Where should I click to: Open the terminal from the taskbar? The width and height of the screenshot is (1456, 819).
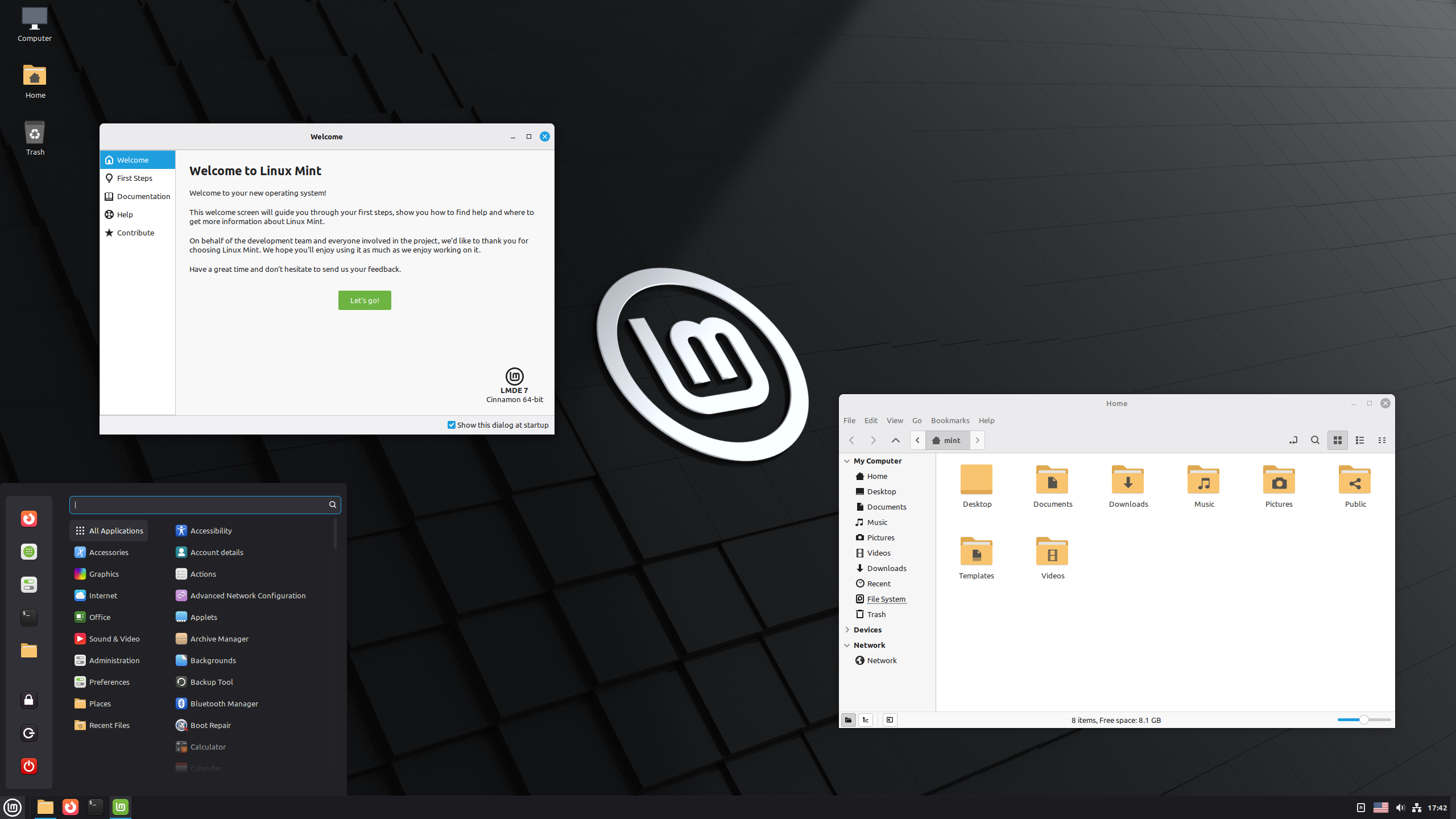(95, 806)
